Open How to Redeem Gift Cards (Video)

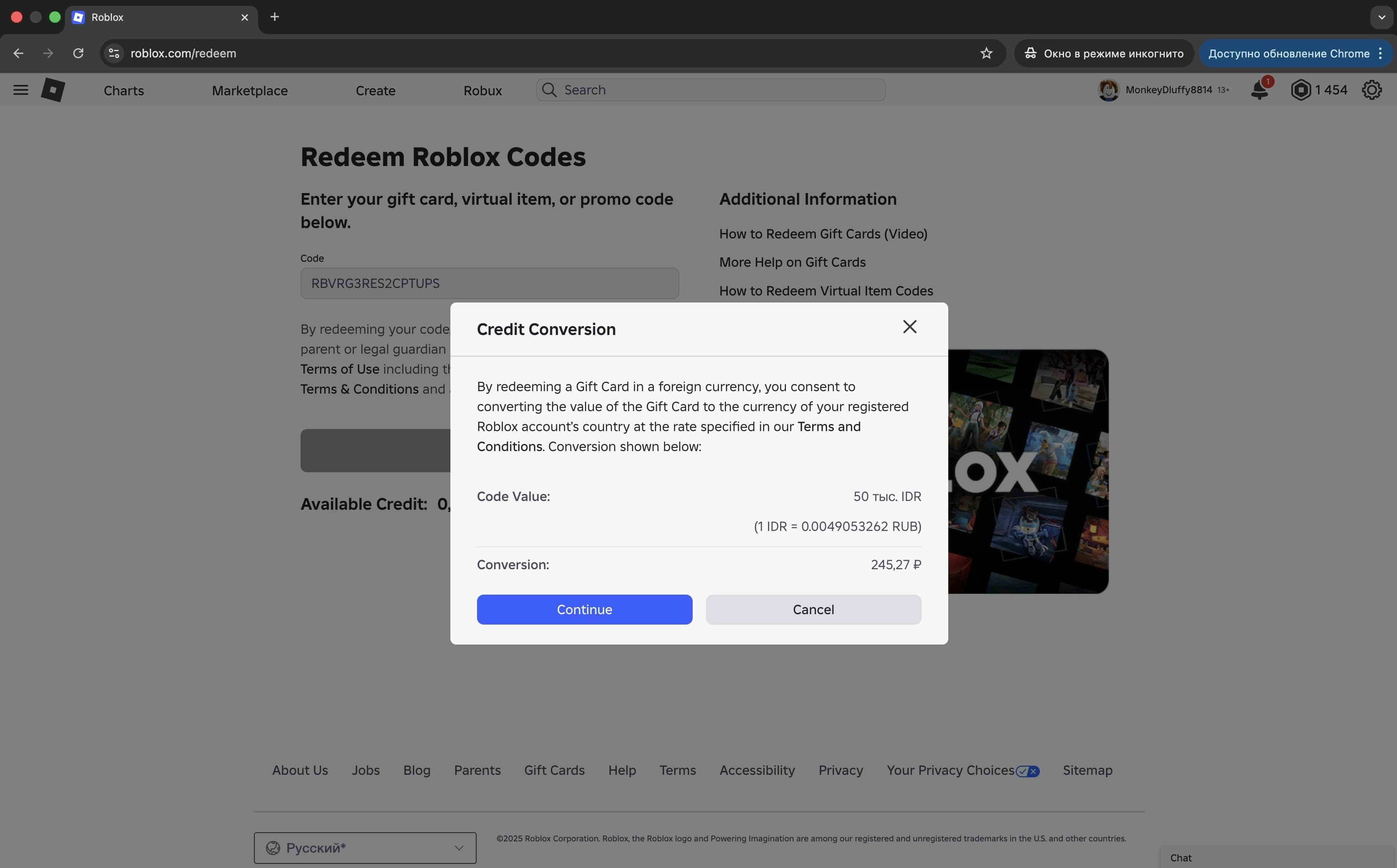(x=823, y=234)
